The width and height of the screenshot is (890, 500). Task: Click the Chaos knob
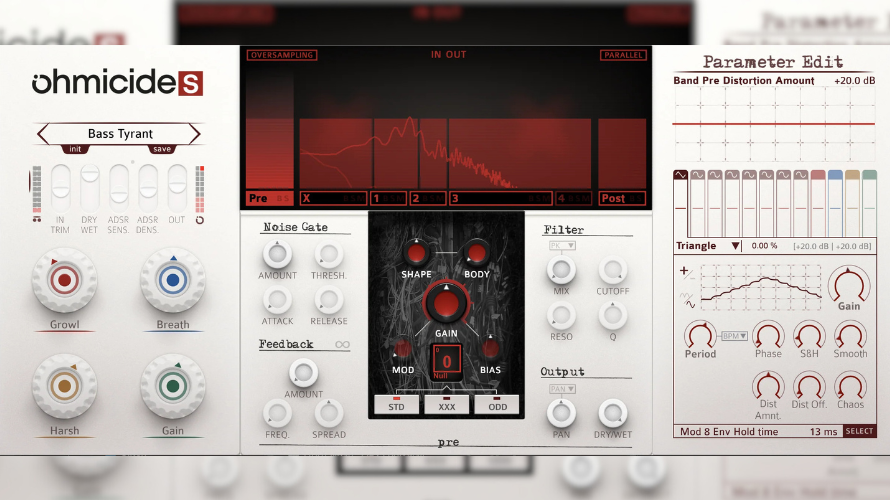coord(850,386)
